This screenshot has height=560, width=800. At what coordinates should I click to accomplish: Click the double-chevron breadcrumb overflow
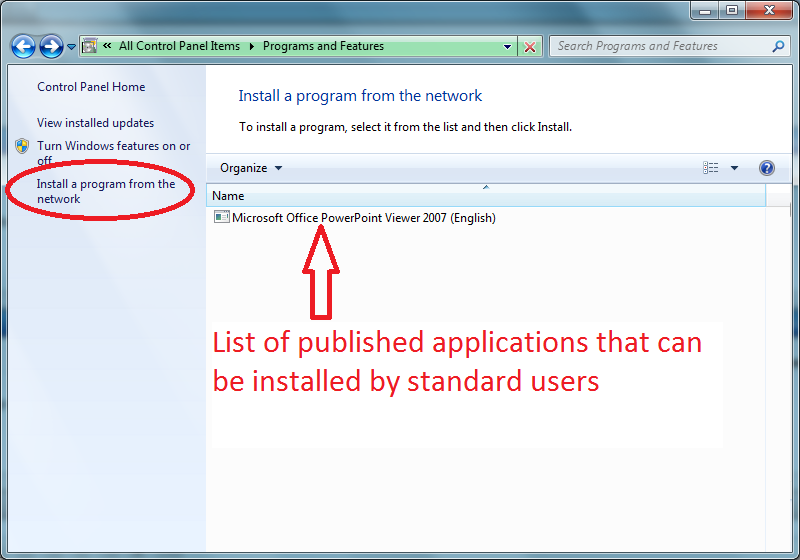point(107,46)
